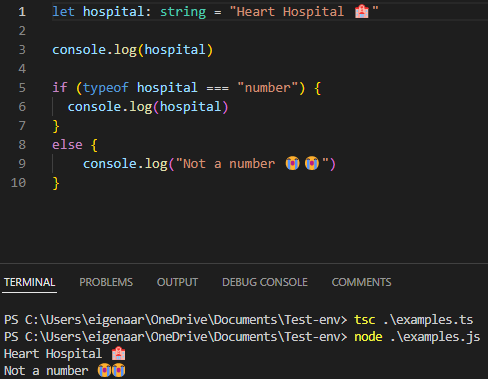
Task: Click the 'else' keyword on line 8
Action: pos(67,145)
